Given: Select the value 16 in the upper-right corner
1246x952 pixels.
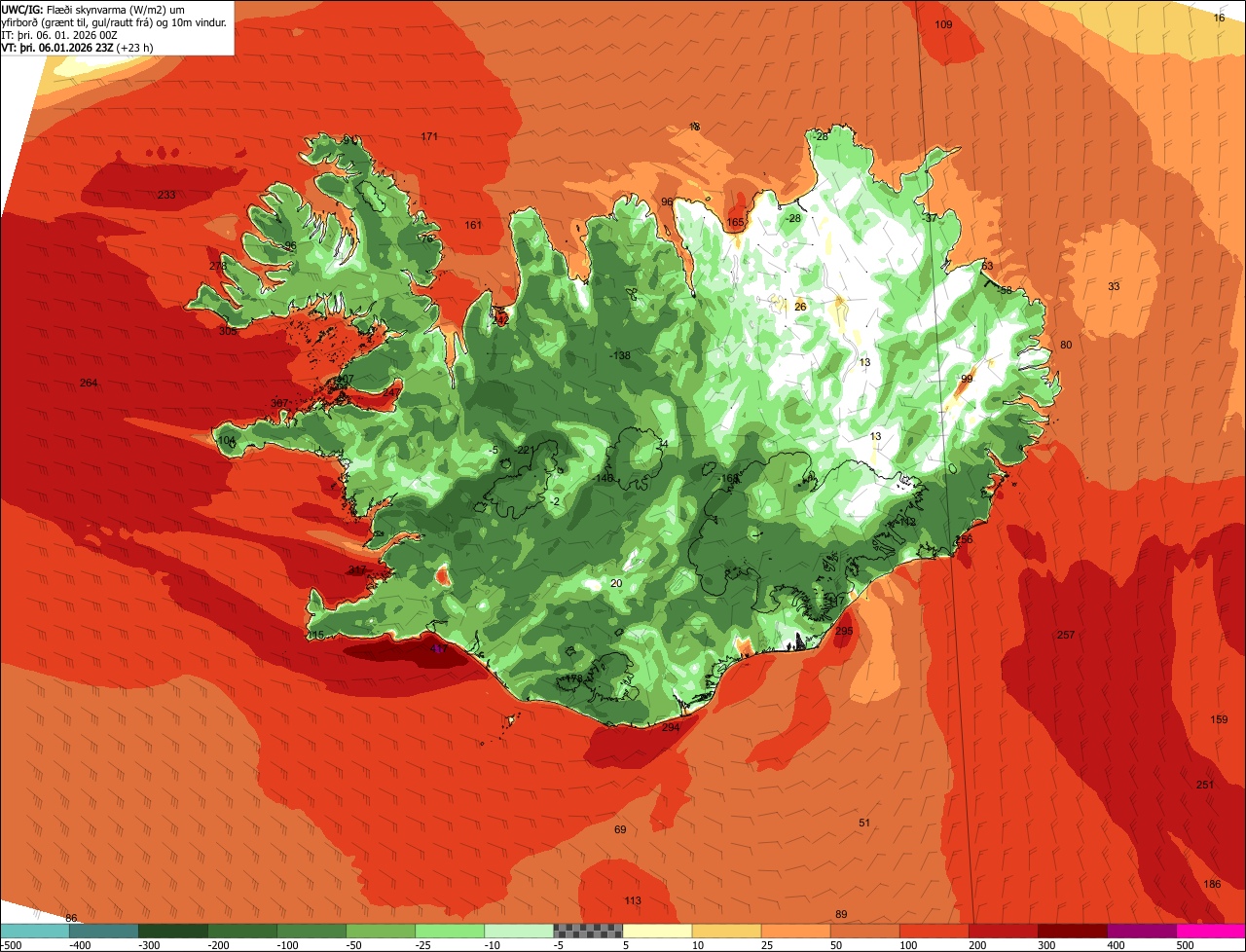Looking at the screenshot, I should [1219, 18].
